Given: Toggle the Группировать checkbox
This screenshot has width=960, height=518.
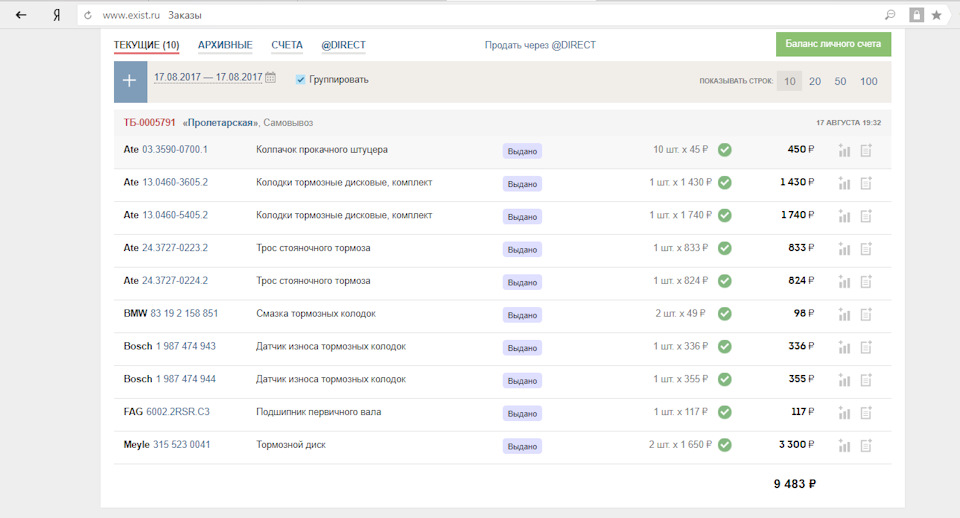Looking at the screenshot, I should coord(300,80).
